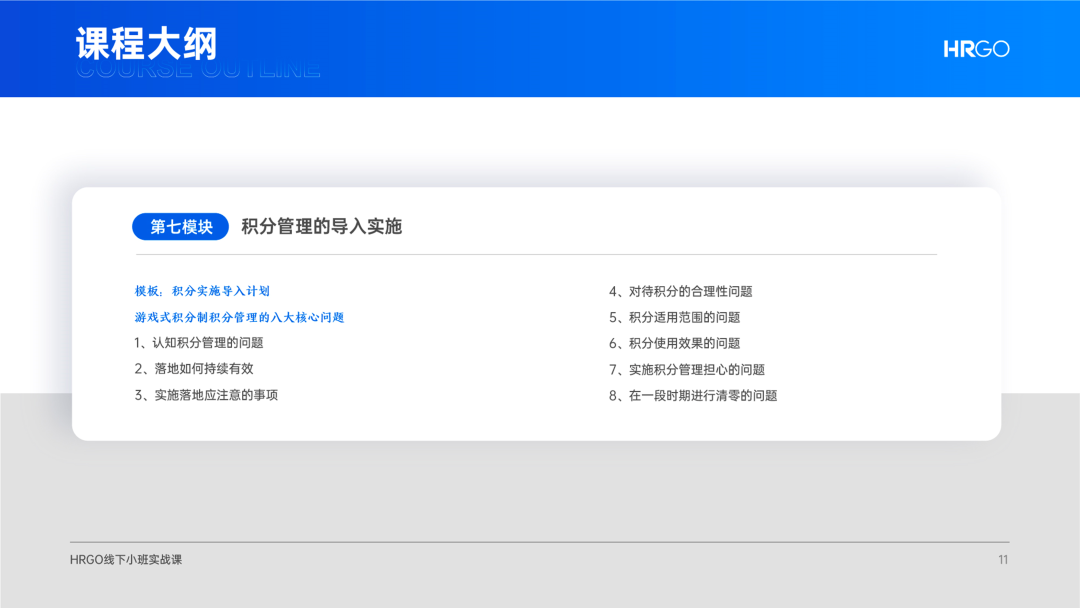Viewport: 1080px width, 608px height.
Task: Click the faded COURSE OUTLINE subtitle
Action: click(x=198, y=72)
